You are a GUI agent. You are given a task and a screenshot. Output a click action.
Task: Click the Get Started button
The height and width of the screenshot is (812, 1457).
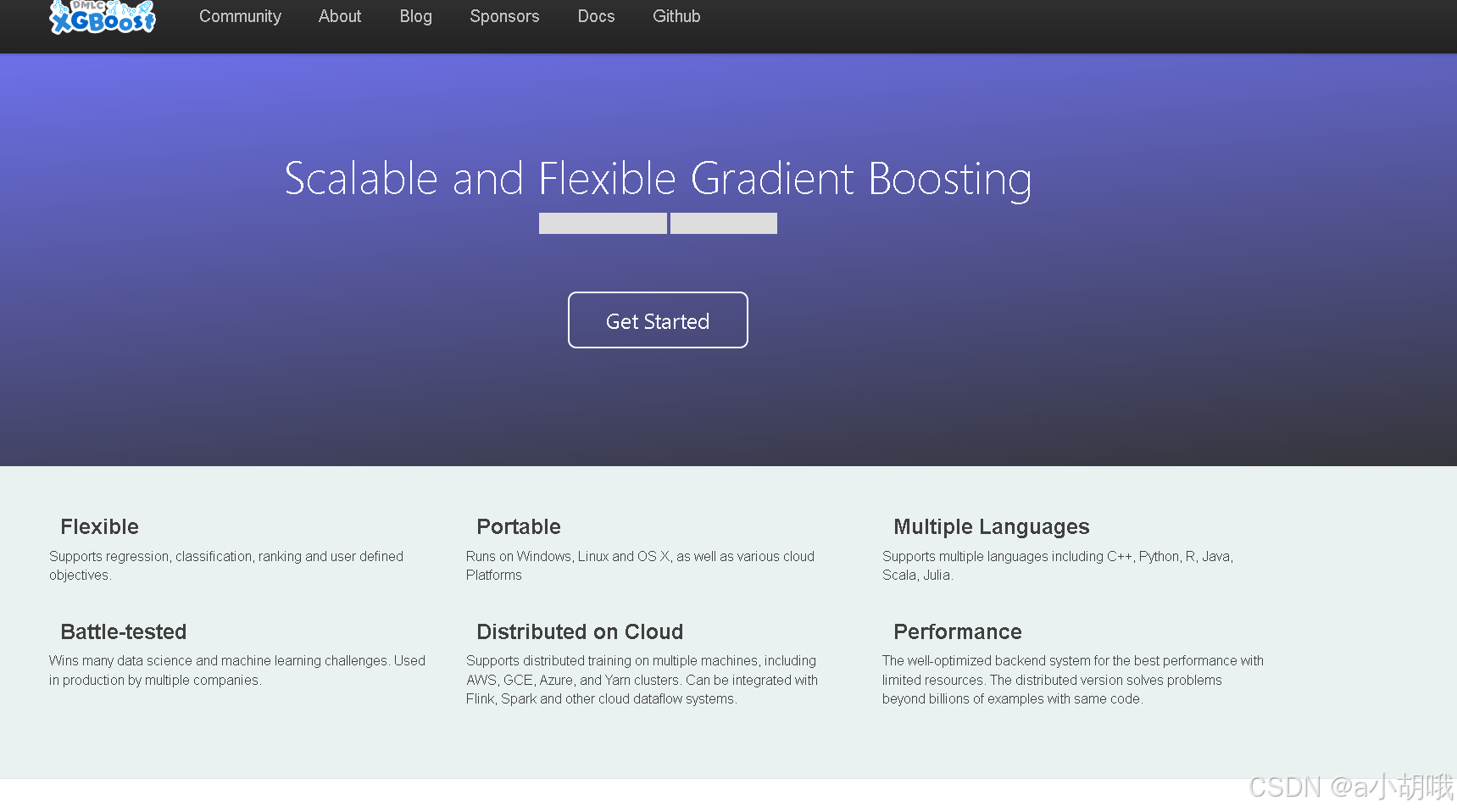coord(658,320)
